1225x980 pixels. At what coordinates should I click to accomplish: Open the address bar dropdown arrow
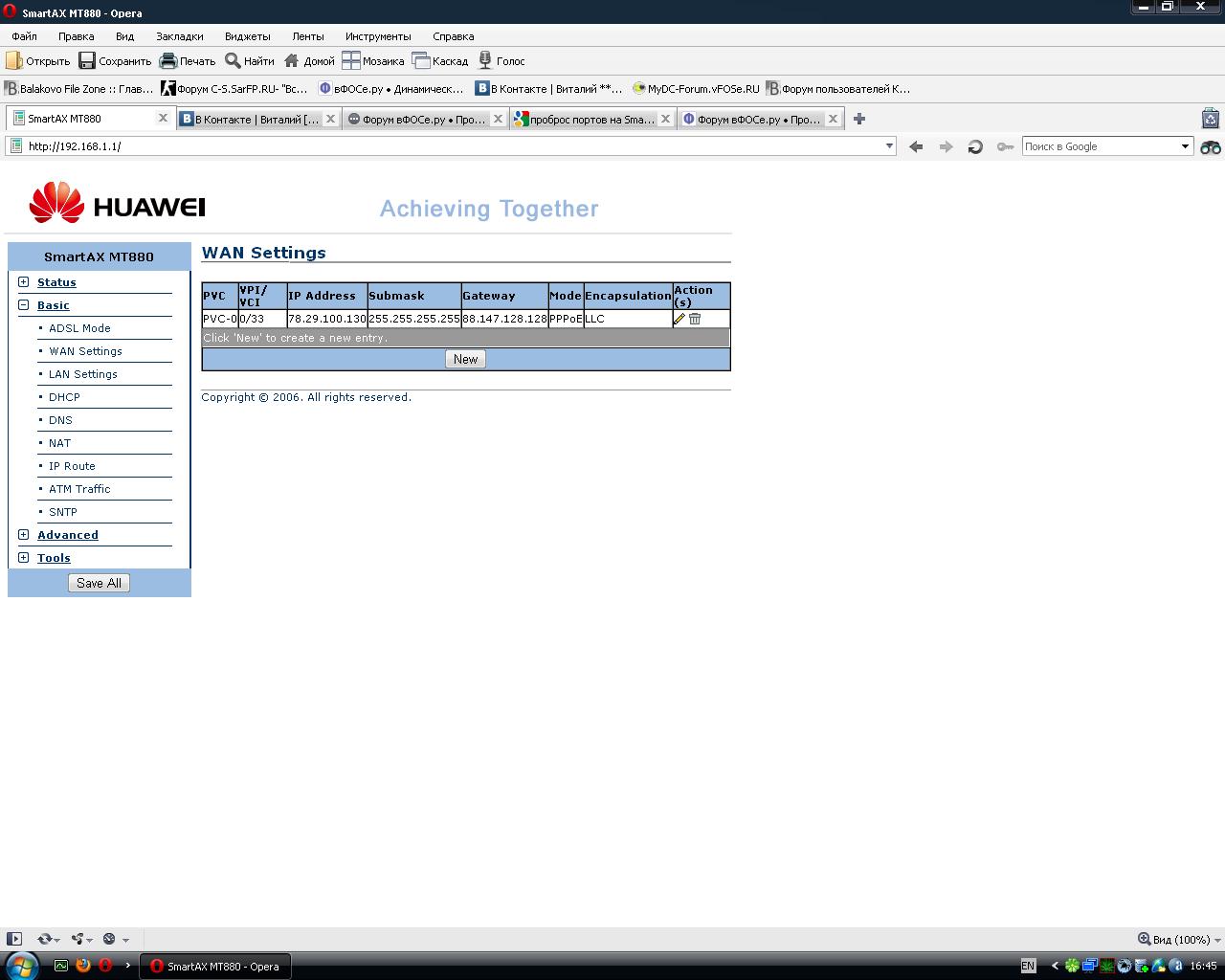pyautogui.click(x=889, y=146)
